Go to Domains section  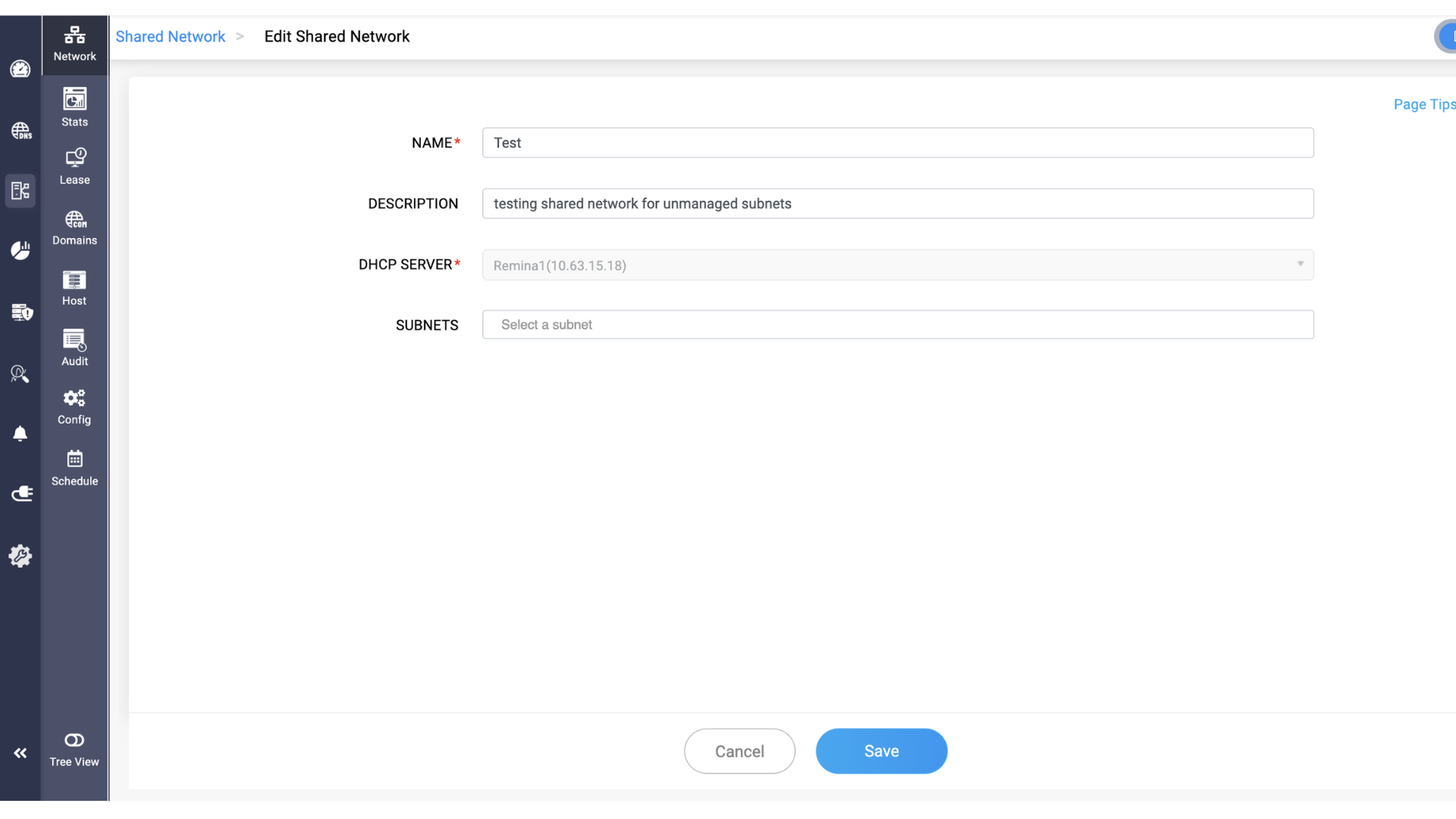[x=74, y=227]
